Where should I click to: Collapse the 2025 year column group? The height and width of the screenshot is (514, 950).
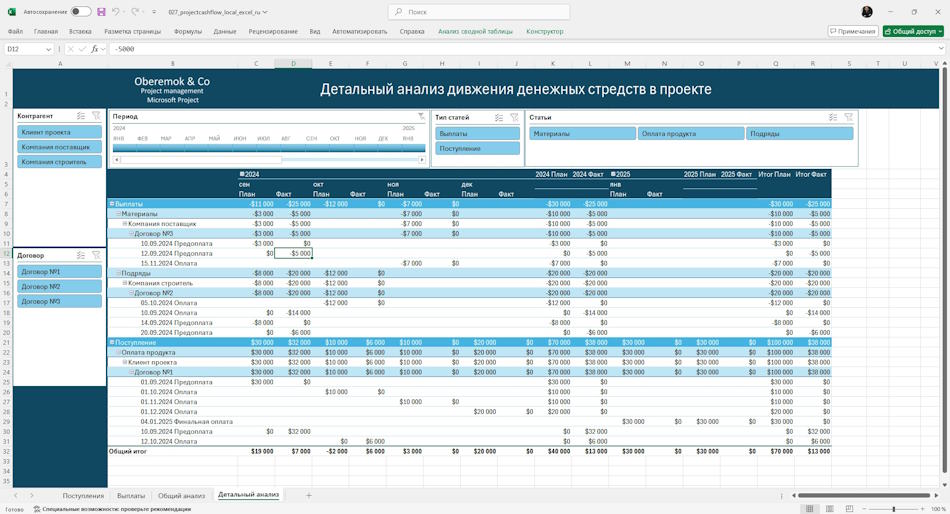point(613,174)
